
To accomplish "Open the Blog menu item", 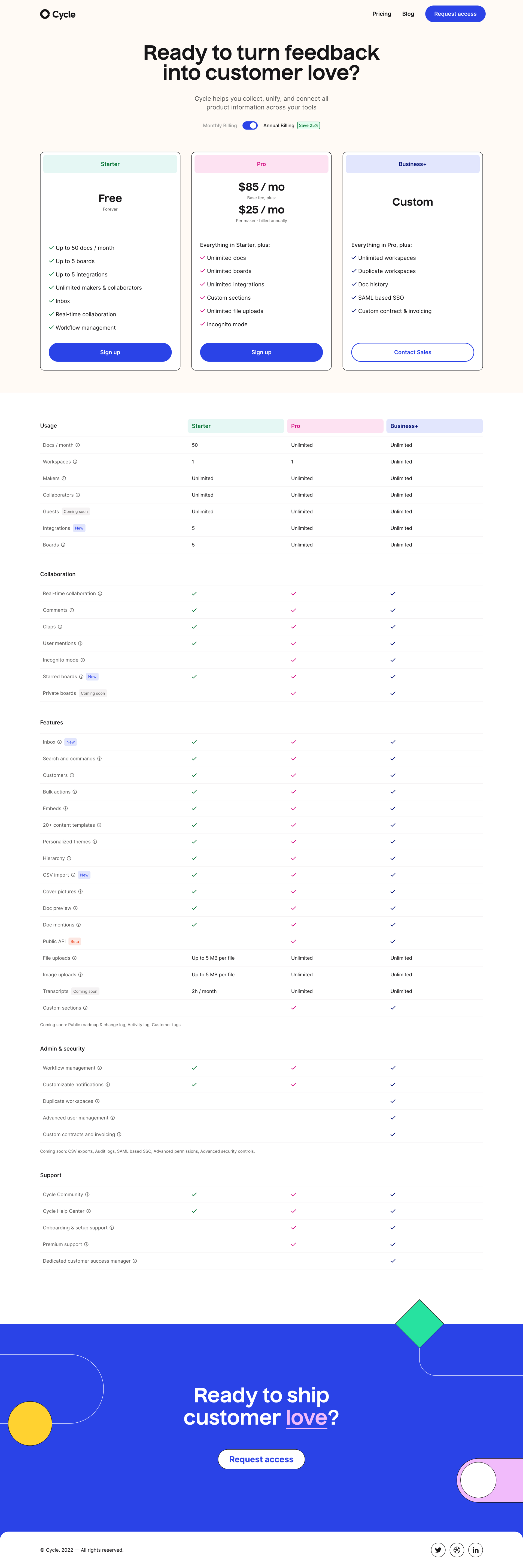I will (x=408, y=13).
